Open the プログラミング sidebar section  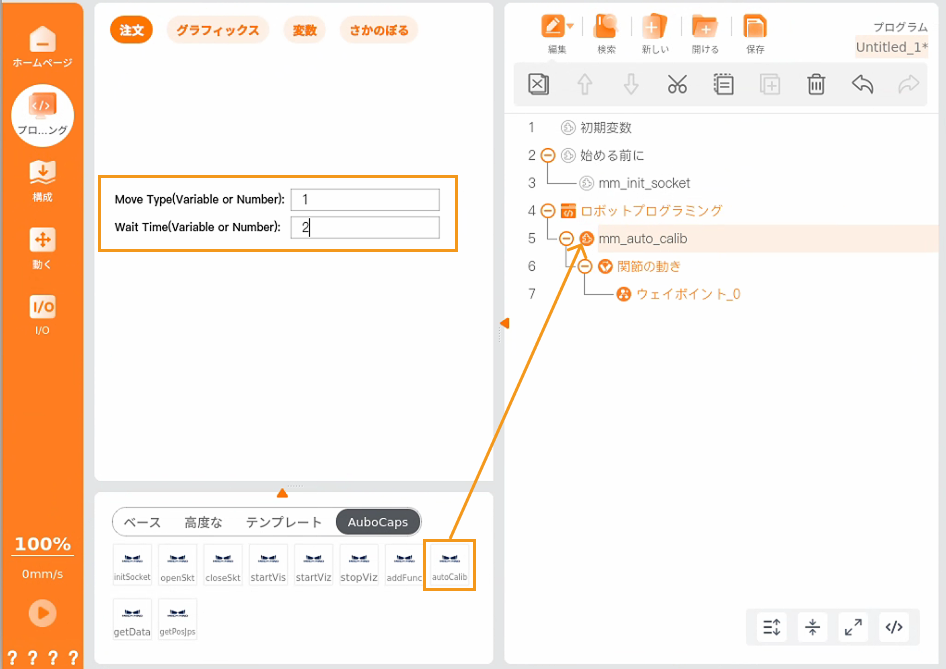[42, 115]
